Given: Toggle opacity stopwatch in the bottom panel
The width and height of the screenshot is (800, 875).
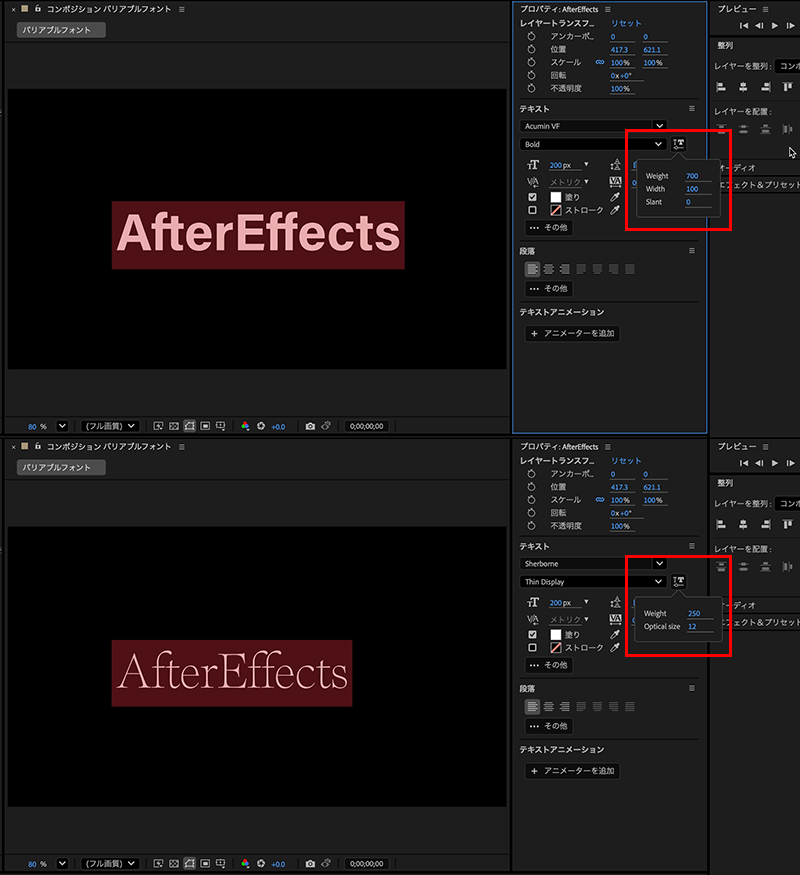Looking at the screenshot, I should [532, 526].
